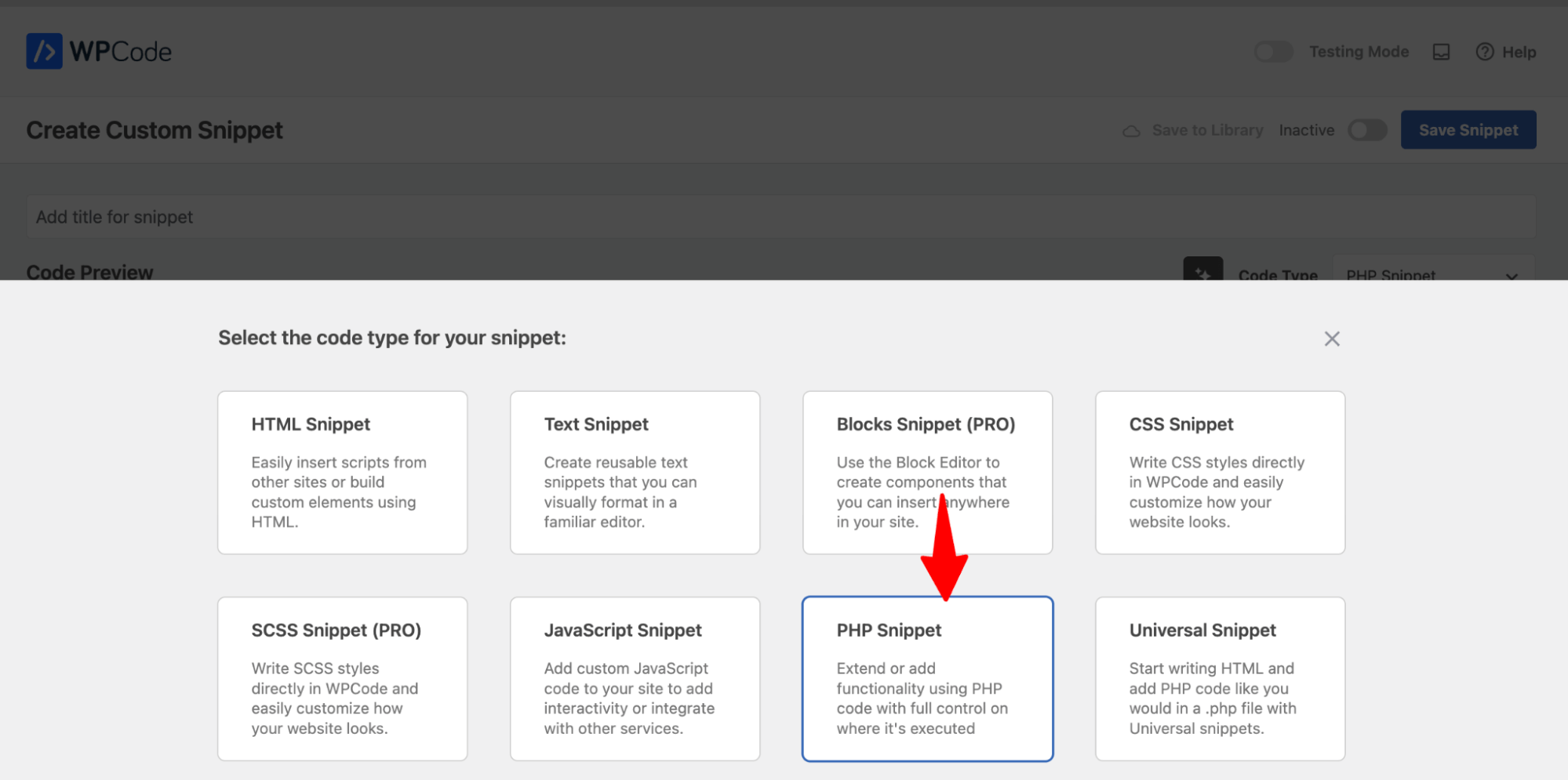Click the Create Custom Snippet heading
This screenshot has height=780, width=1568.
click(x=155, y=130)
